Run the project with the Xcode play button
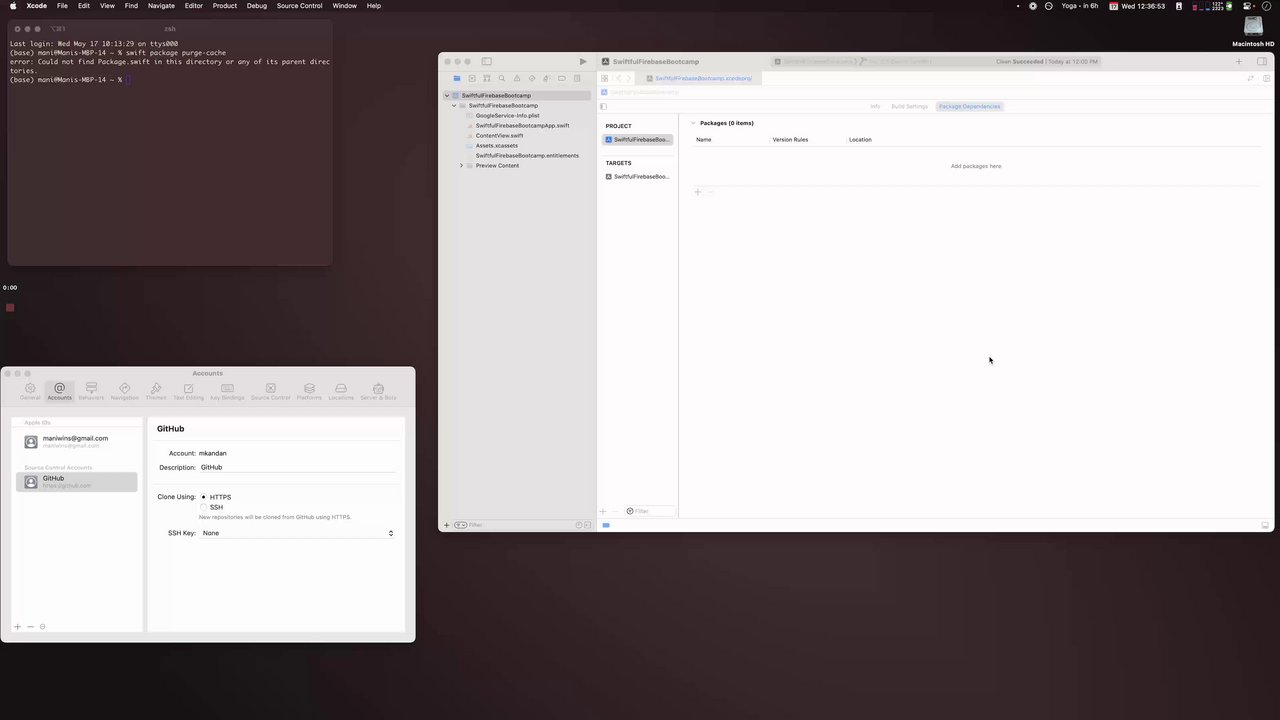 point(583,62)
